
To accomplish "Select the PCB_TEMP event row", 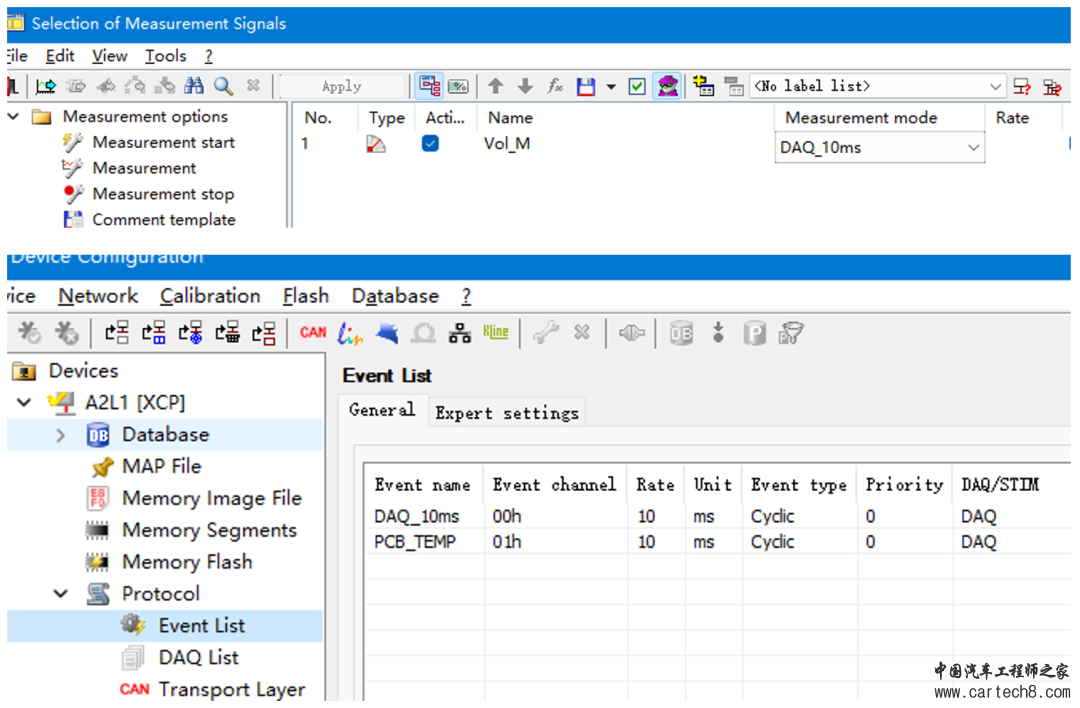I will tap(716, 542).
